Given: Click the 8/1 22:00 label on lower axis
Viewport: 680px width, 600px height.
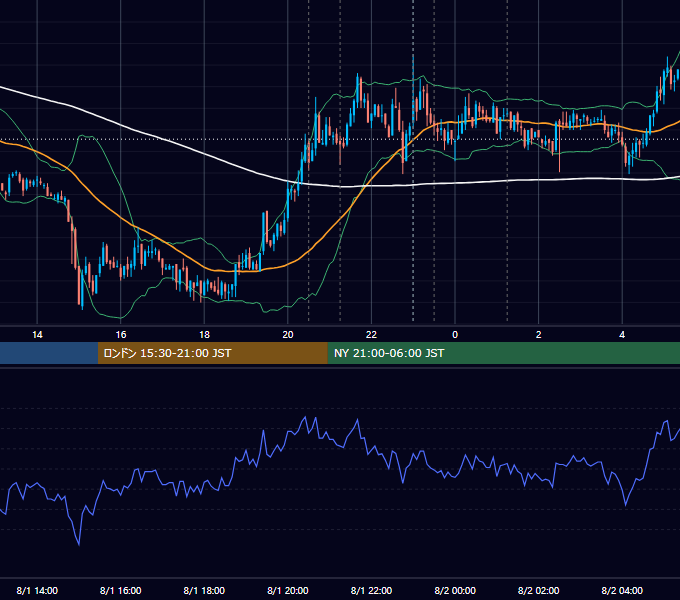Looking at the screenshot, I should [371, 590].
